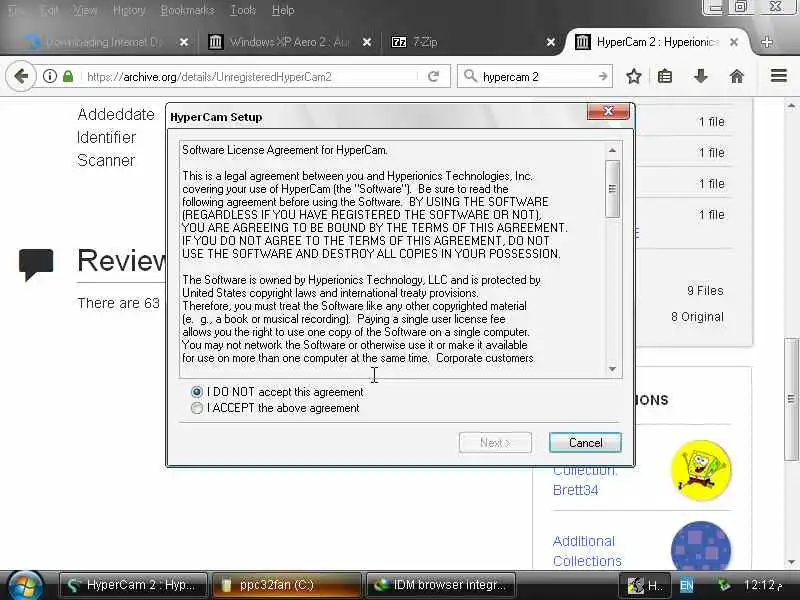Click the taskbar clock showing 12:12
This screenshot has height=600, width=800.
click(763, 585)
